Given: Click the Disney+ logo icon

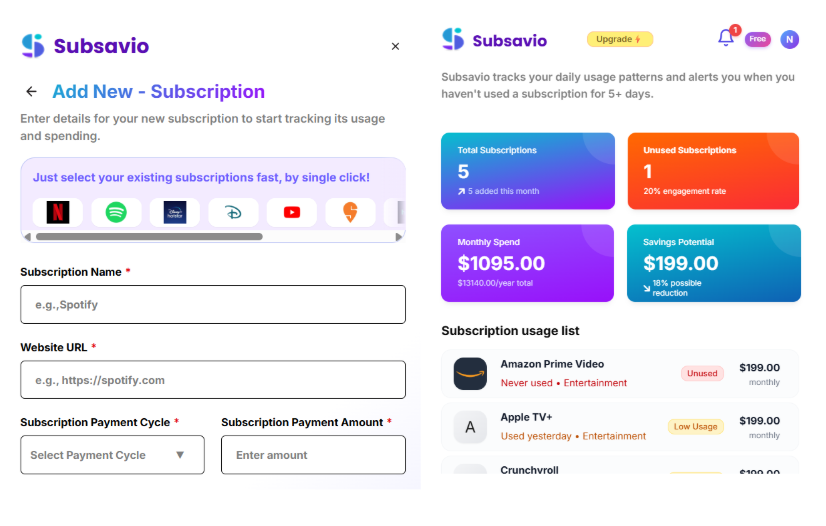Looking at the screenshot, I should click(233, 212).
